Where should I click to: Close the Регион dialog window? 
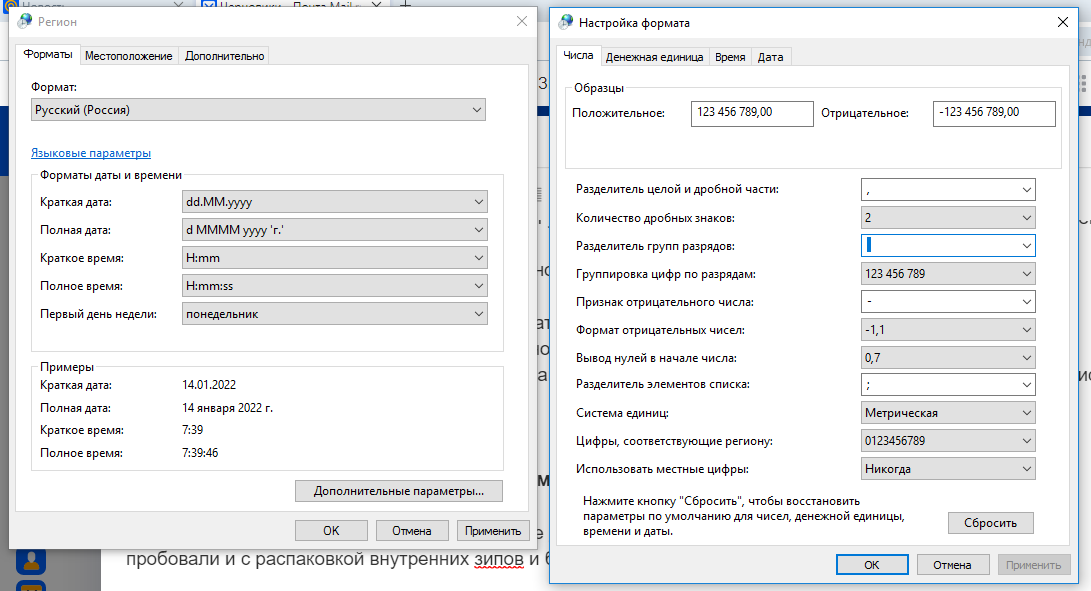521,21
